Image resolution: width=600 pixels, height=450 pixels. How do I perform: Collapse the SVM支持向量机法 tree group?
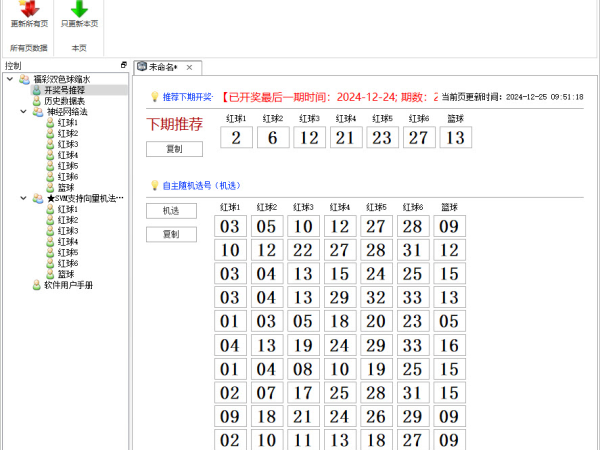(x=23, y=198)
